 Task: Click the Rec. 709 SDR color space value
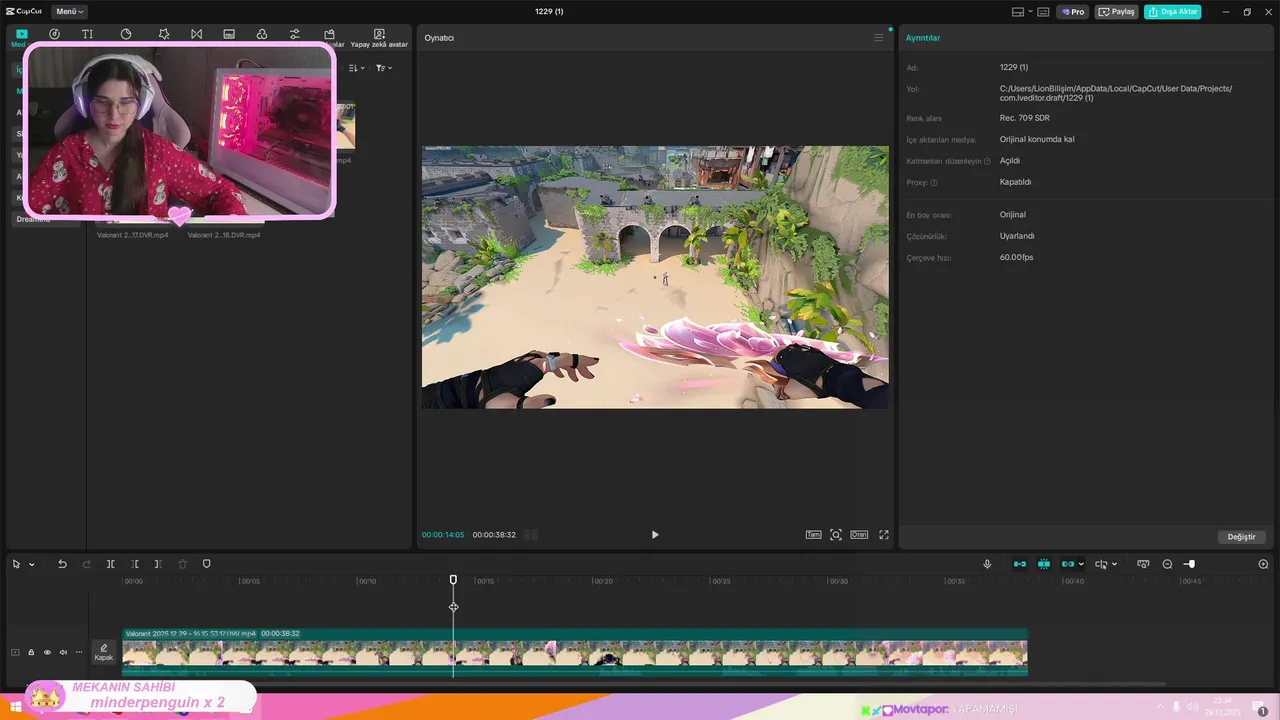(x=1024, y=118)
